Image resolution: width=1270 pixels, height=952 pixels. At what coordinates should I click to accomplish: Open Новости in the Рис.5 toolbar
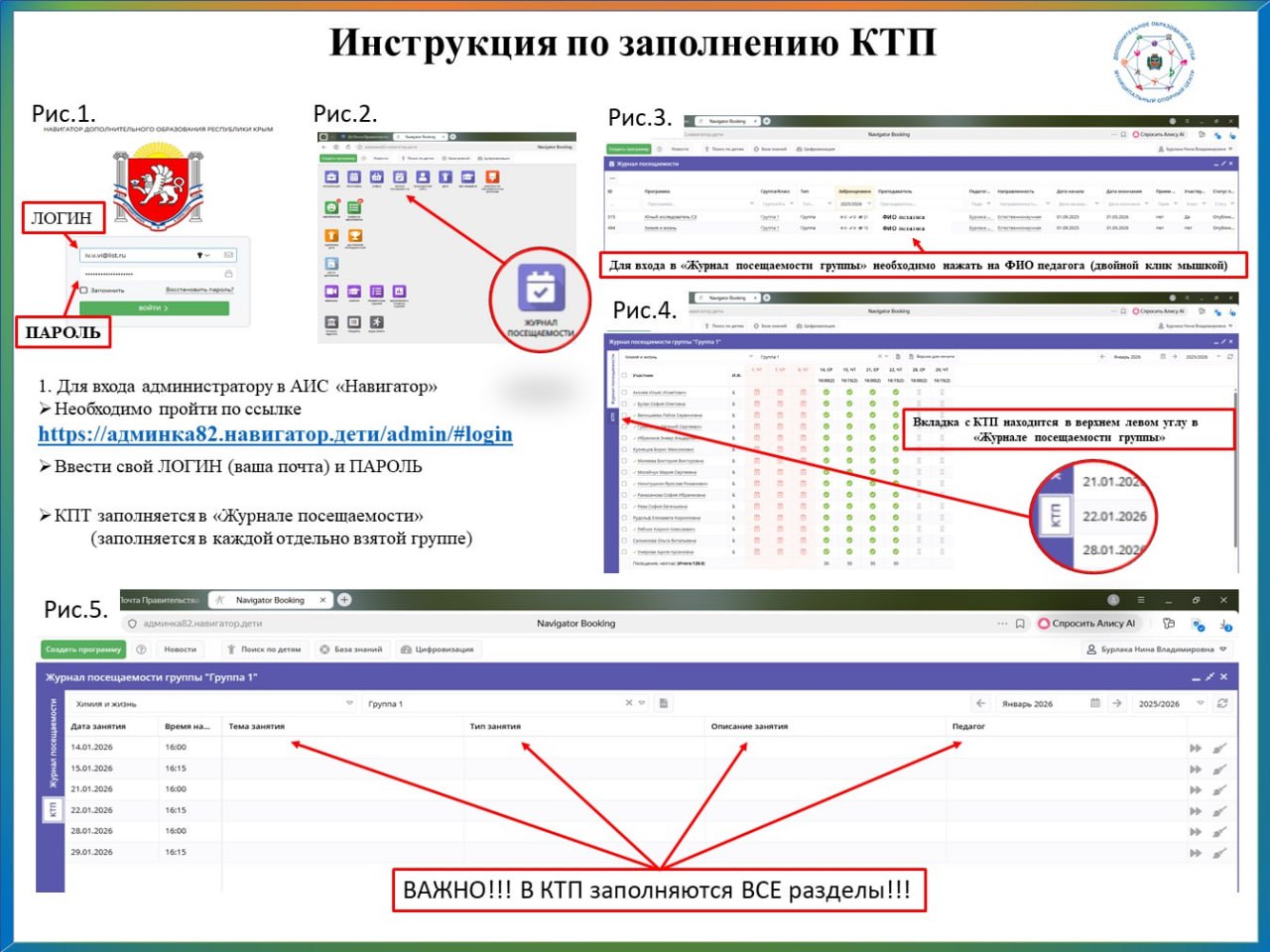181,650
